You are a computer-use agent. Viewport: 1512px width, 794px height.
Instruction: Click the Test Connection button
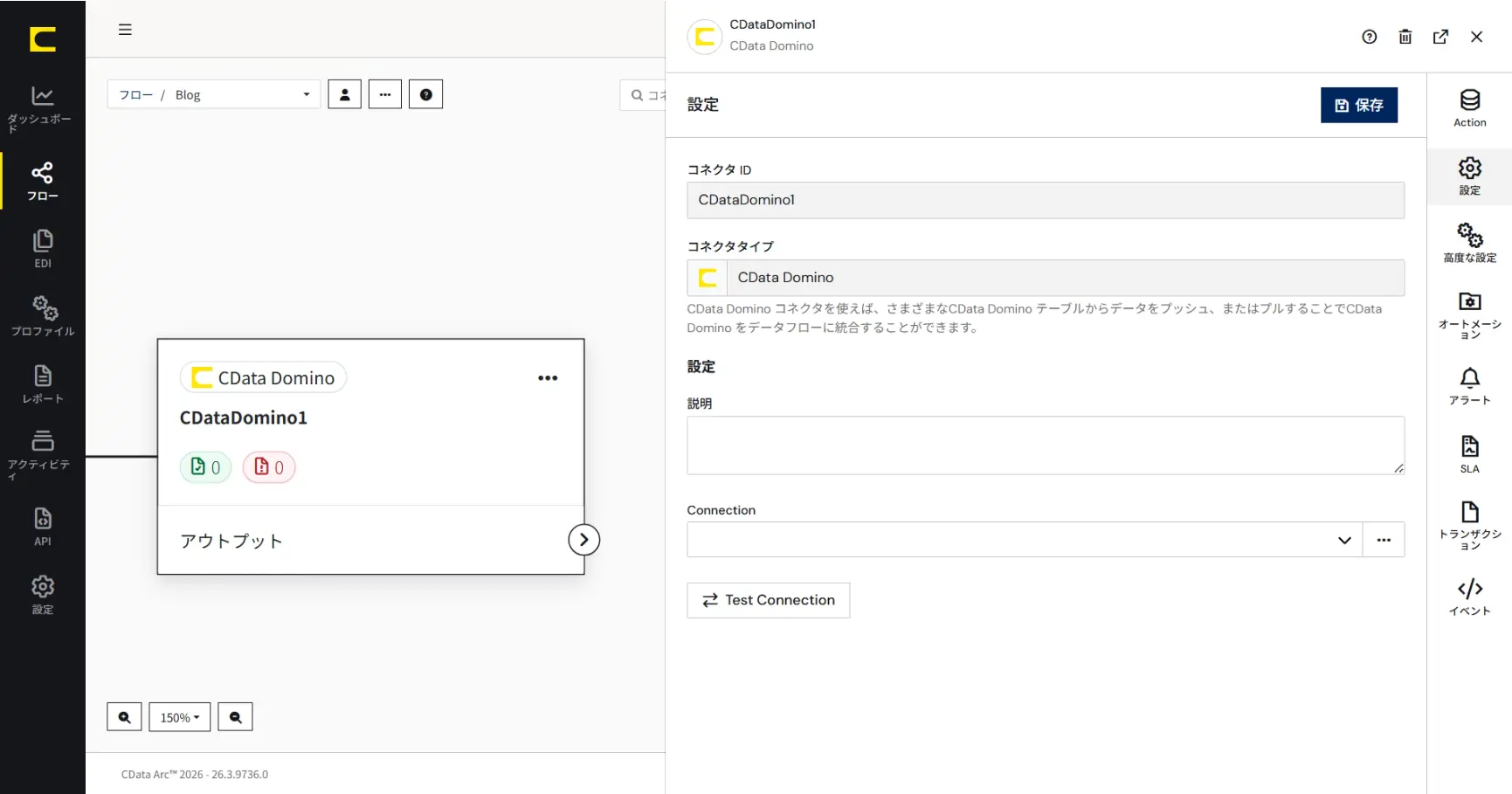click(x=768, y=600)
